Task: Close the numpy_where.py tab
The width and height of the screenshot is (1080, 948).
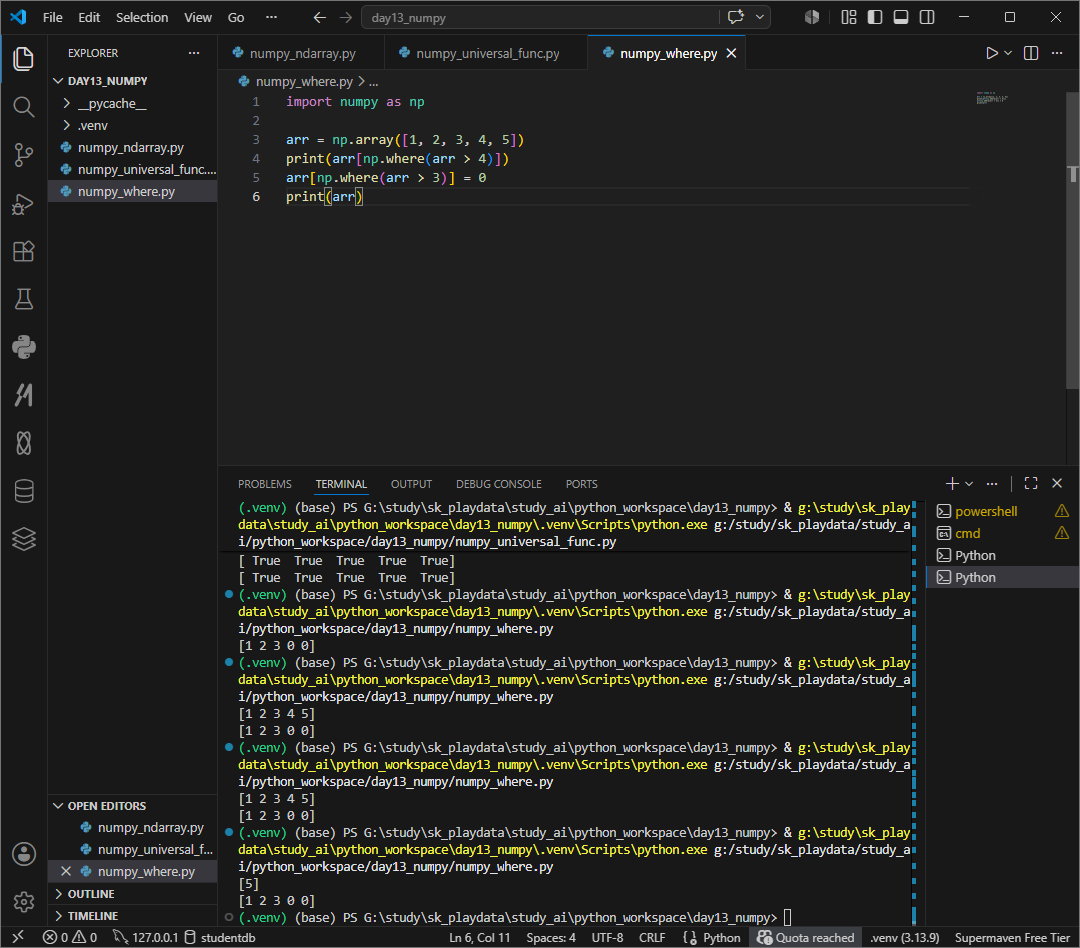Action: coord(731,53)
